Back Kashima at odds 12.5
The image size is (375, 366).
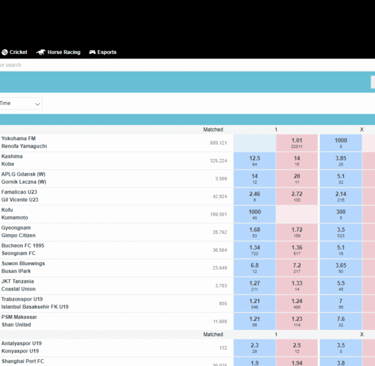(x=255, y=161)
